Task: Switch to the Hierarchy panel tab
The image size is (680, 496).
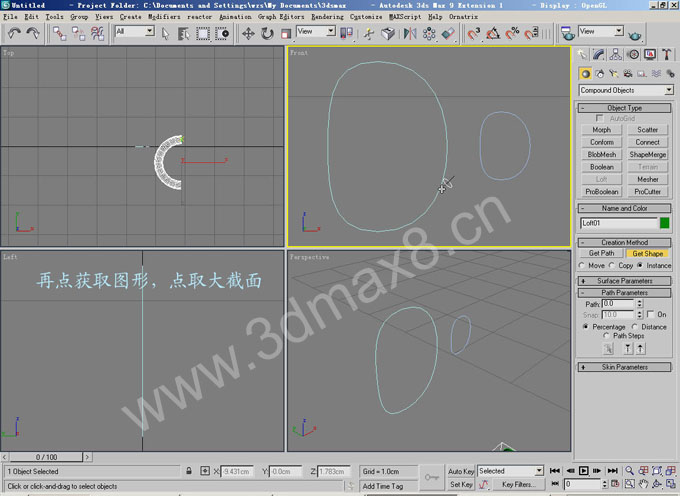Action: coord(617,55)
